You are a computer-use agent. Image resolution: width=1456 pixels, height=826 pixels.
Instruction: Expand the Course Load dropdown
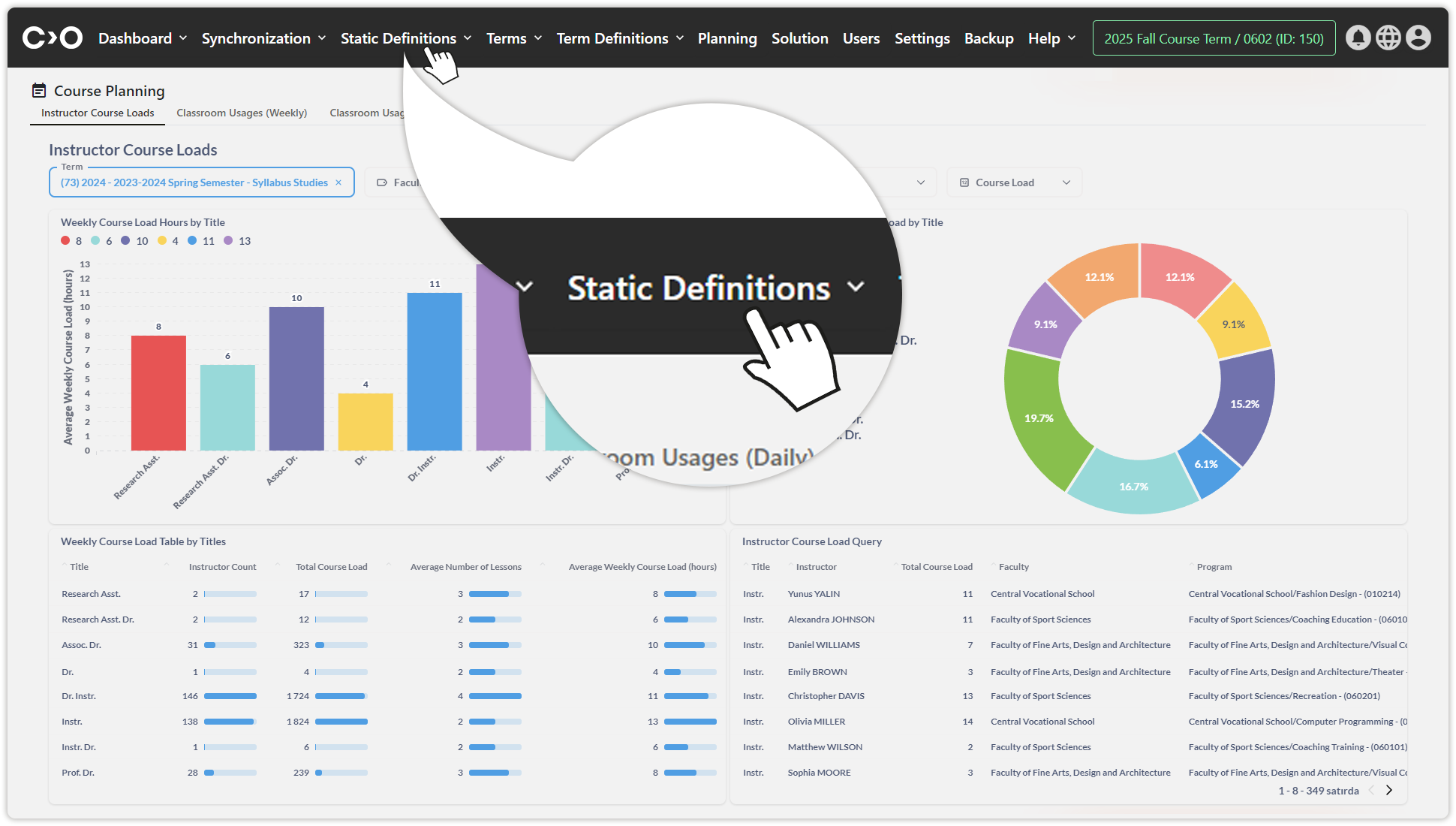pos(1014,182)
